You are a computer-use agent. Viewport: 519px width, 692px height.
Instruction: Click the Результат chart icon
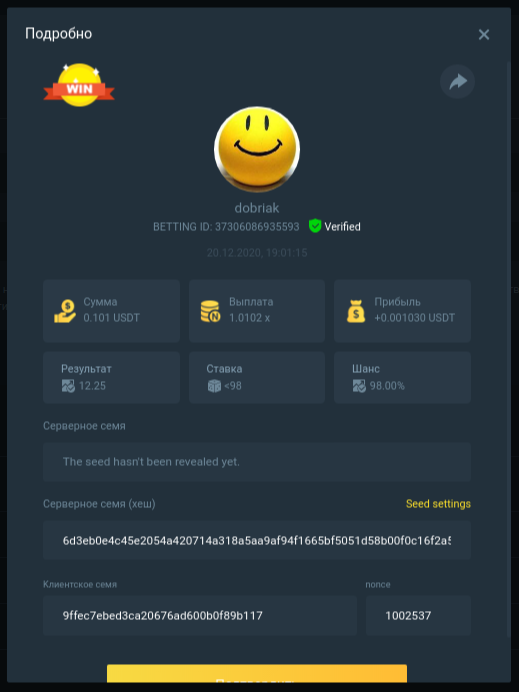click(68, 386)
